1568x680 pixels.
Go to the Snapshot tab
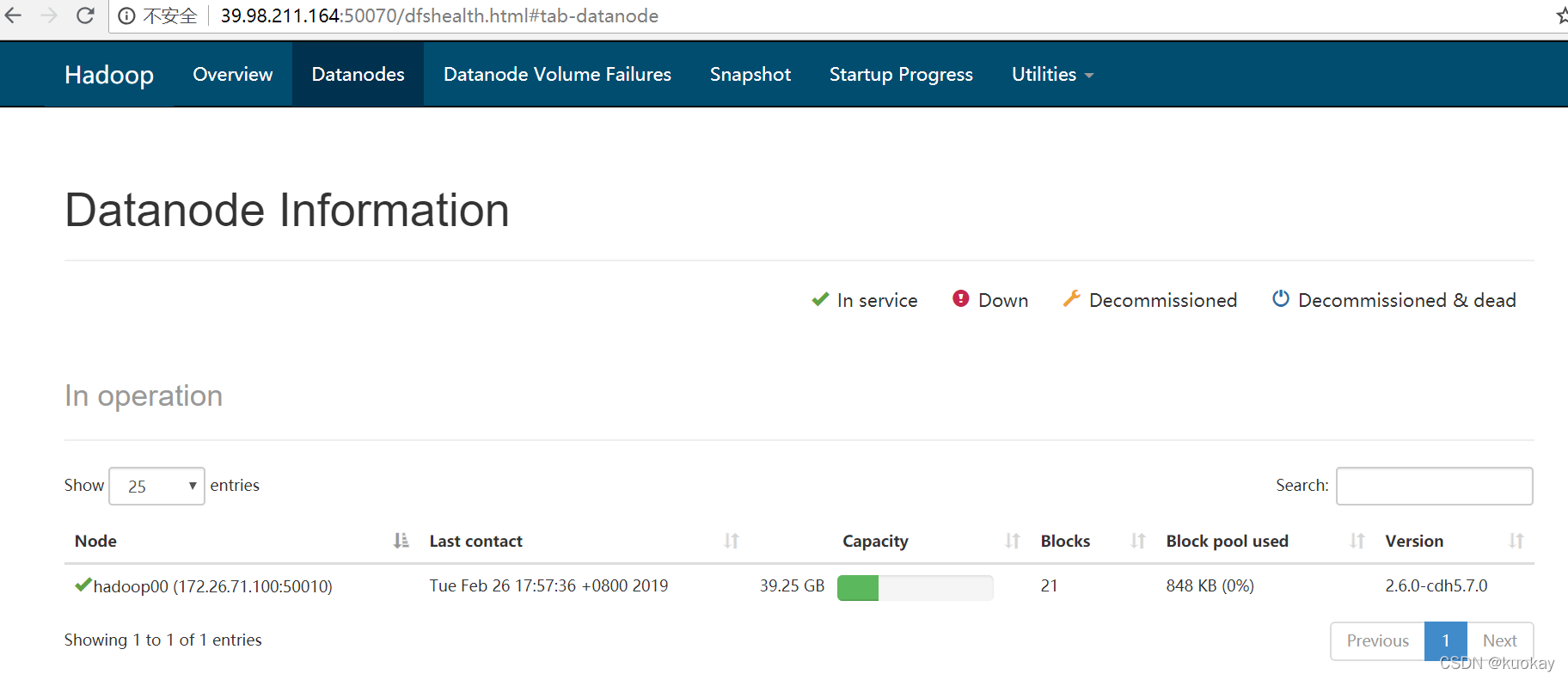[x=750, y=75]
